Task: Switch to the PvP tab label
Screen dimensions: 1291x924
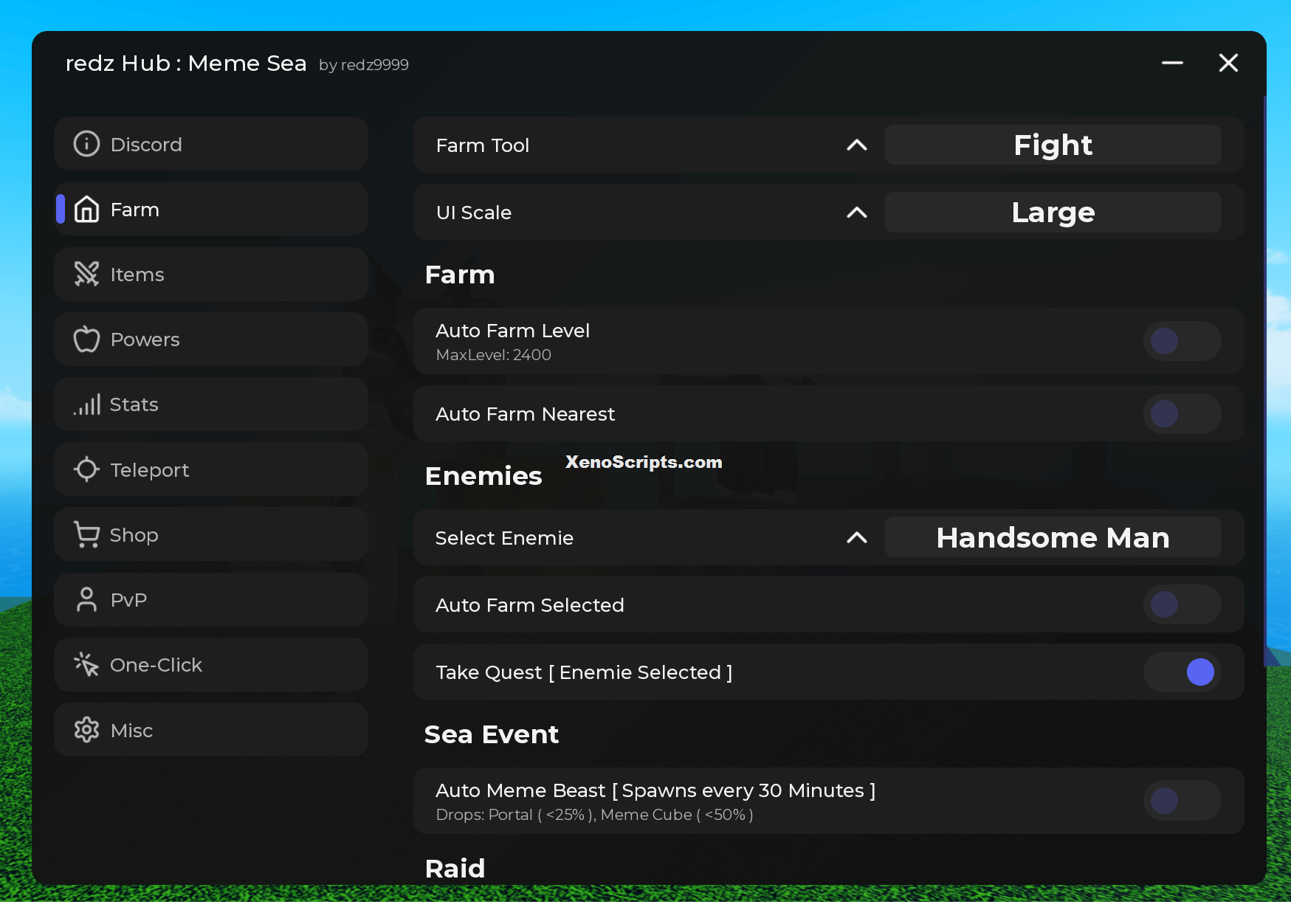Action: pos(128,600)
